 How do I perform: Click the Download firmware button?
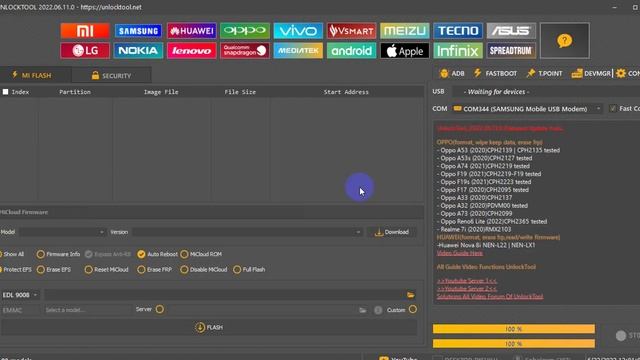tap(392, 232)
